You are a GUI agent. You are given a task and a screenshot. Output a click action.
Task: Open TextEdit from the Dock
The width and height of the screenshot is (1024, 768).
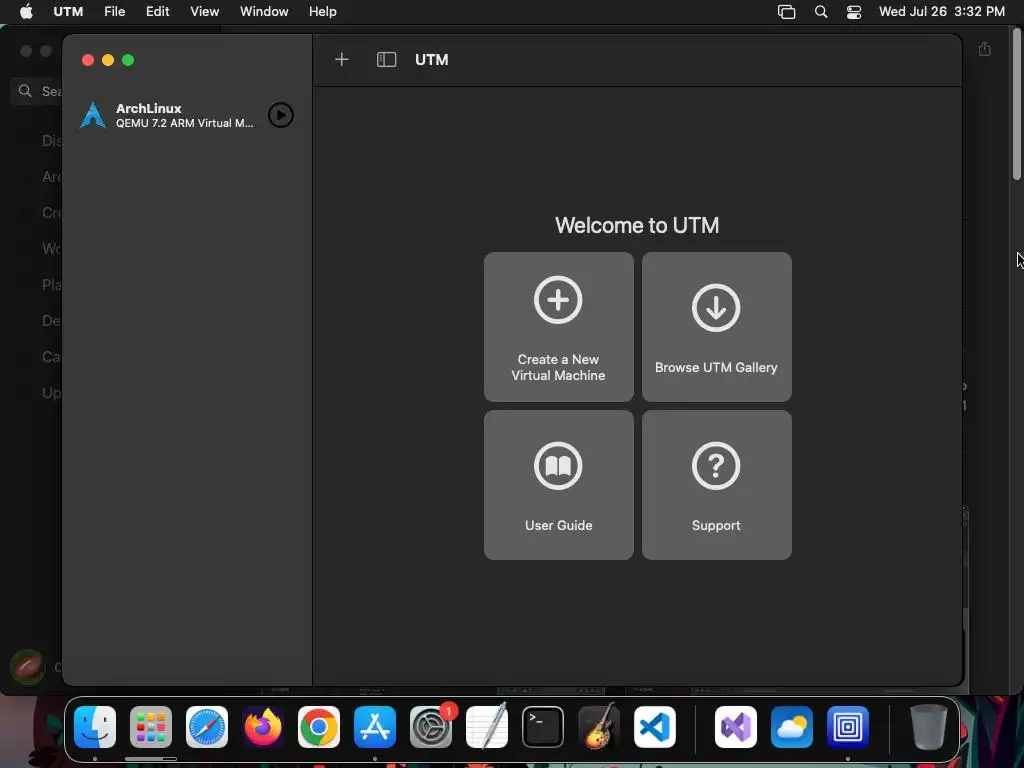[487, 727]
